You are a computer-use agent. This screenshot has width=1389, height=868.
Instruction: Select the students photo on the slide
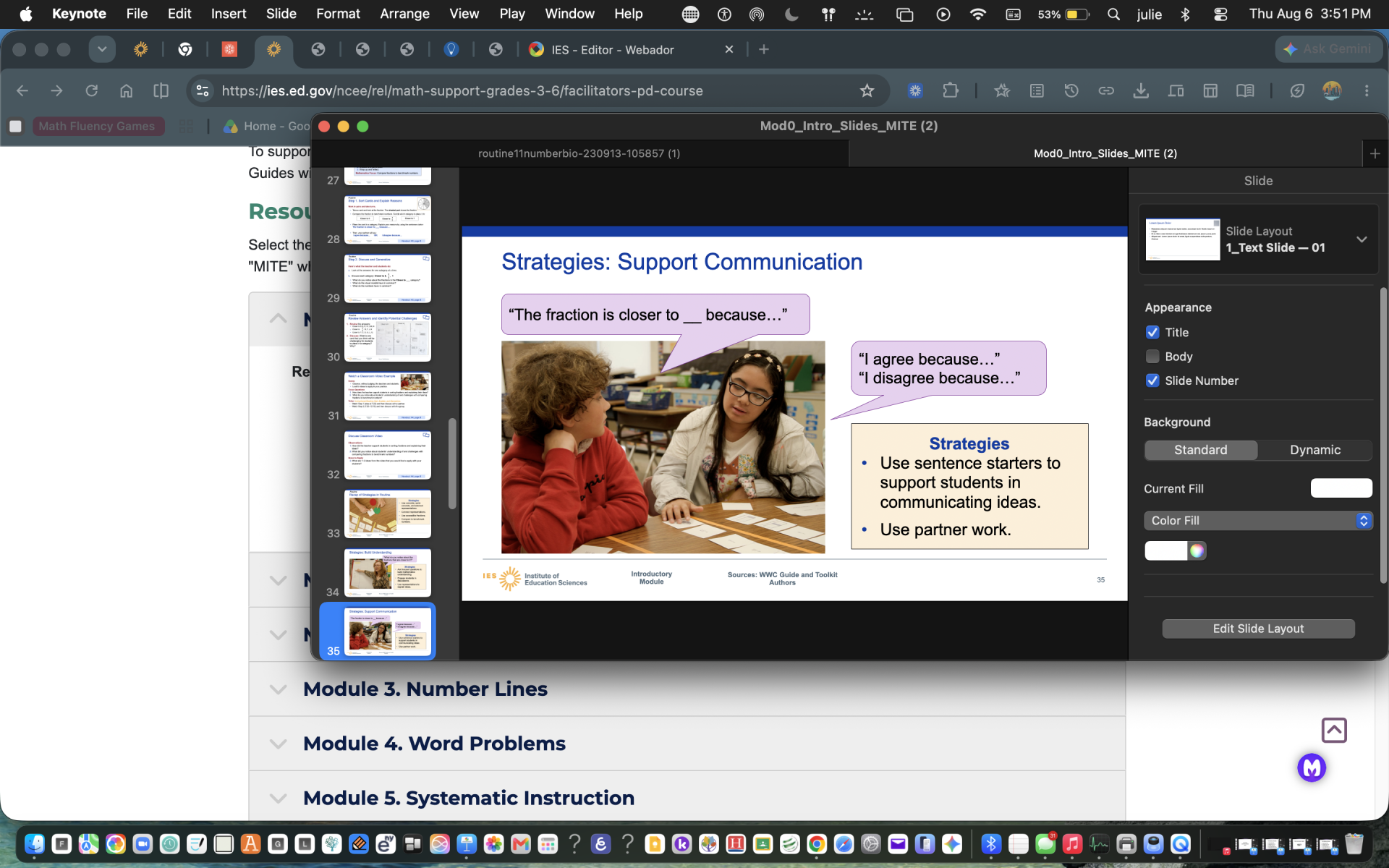point(663,447)
